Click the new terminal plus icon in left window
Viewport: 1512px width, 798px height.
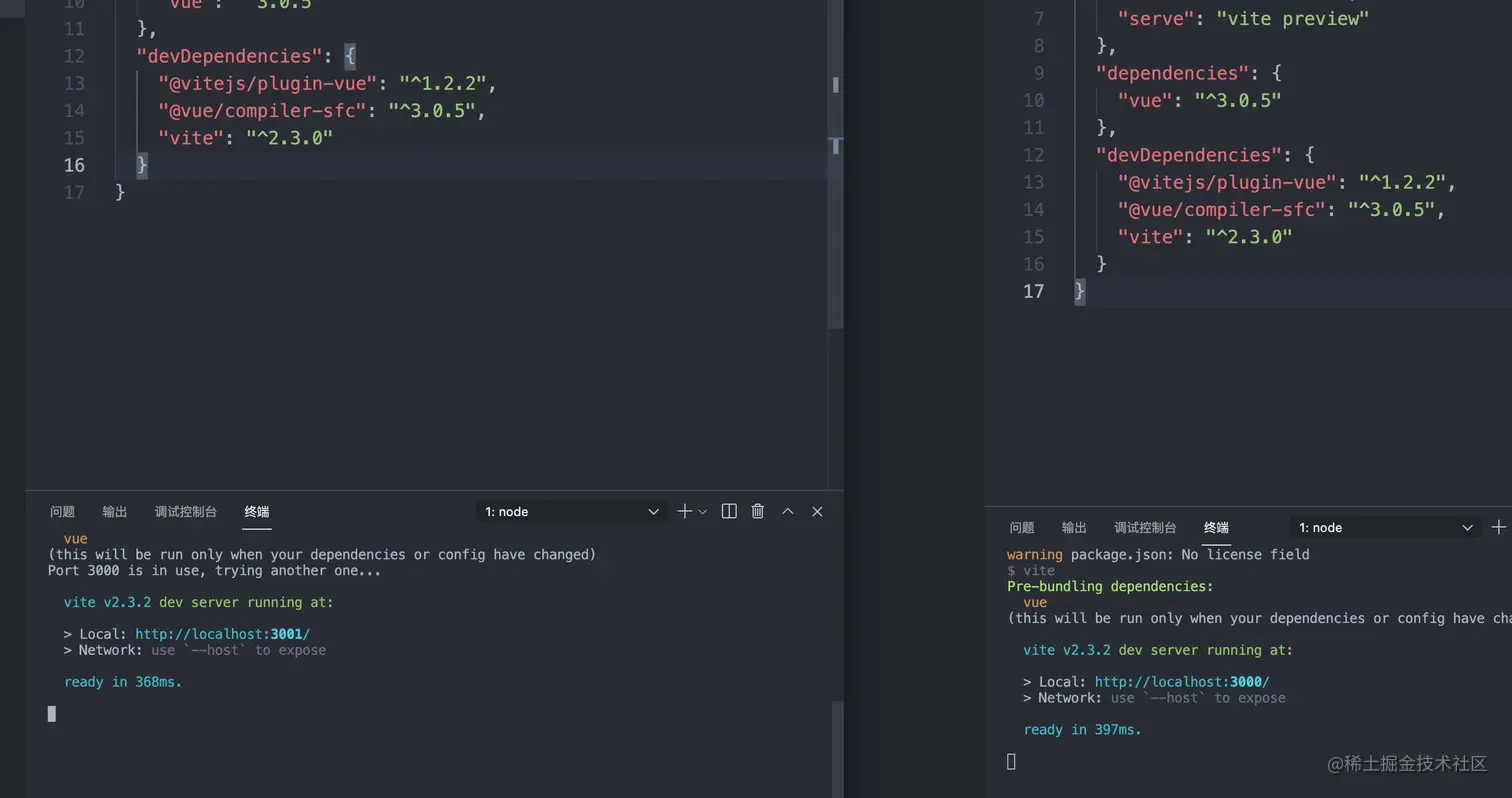coord(684,511)
